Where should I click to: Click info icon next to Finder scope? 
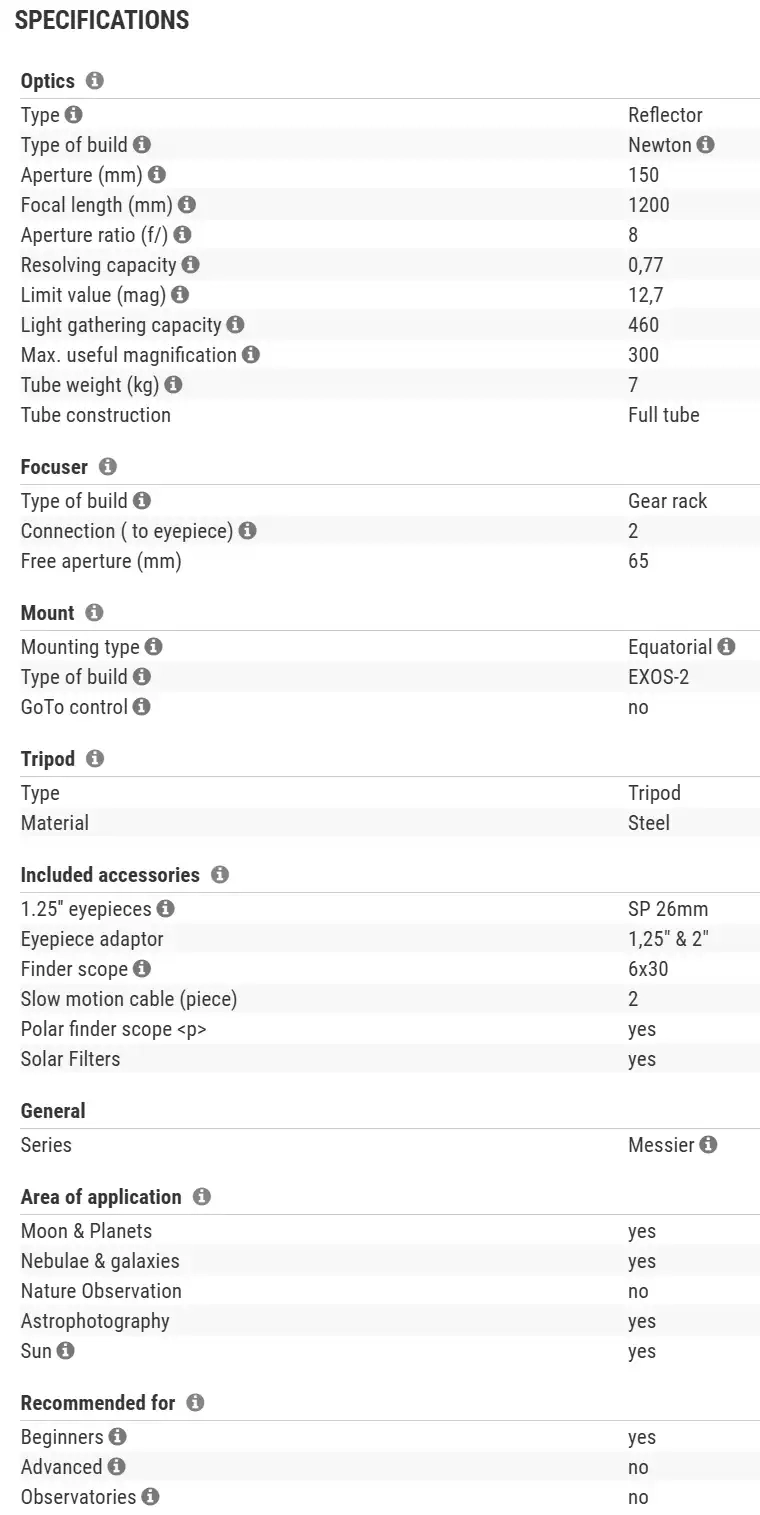142,969
